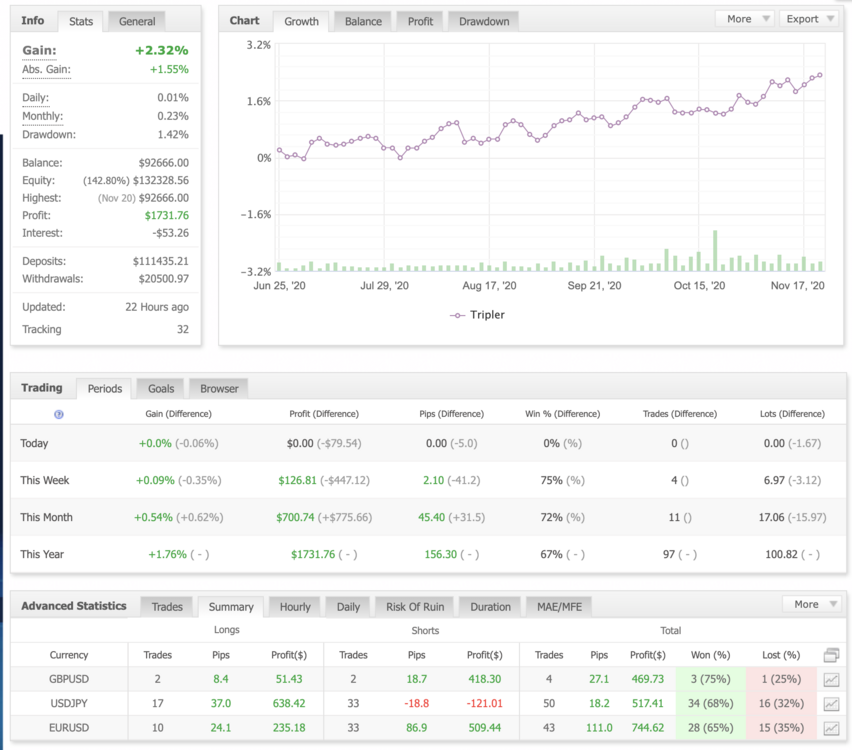Toggle Tripler series in chart legend
The width and height of the screenshot is (852, 750).
point(477,315)
